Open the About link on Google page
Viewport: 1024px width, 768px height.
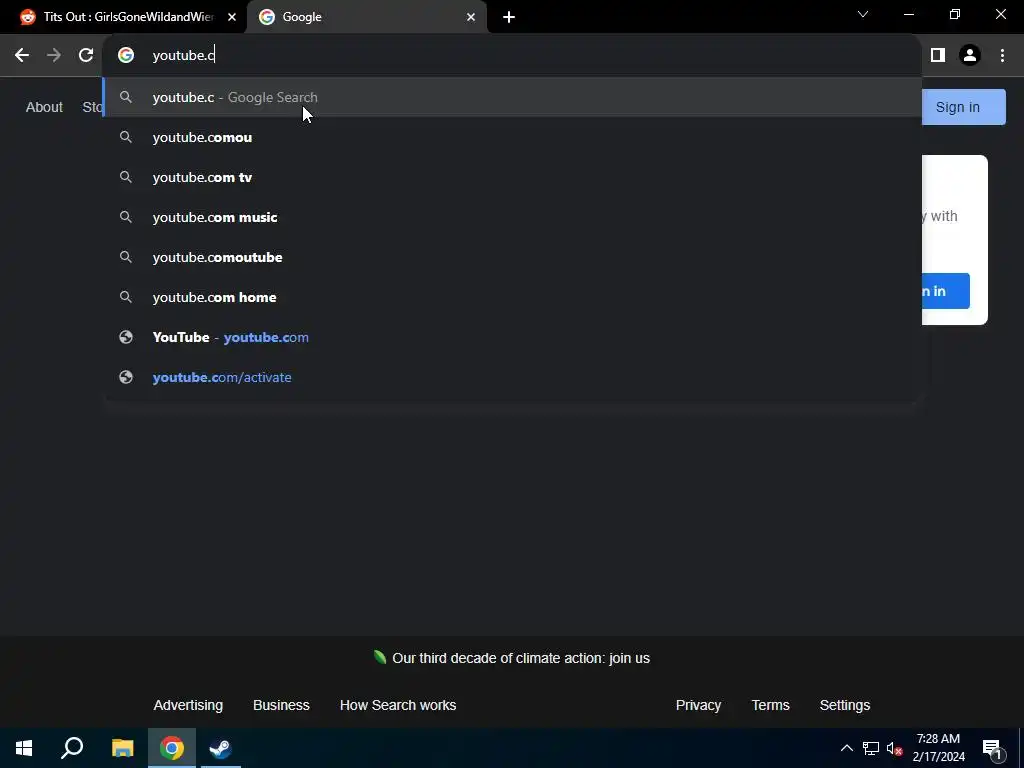(x=44, y=107)
